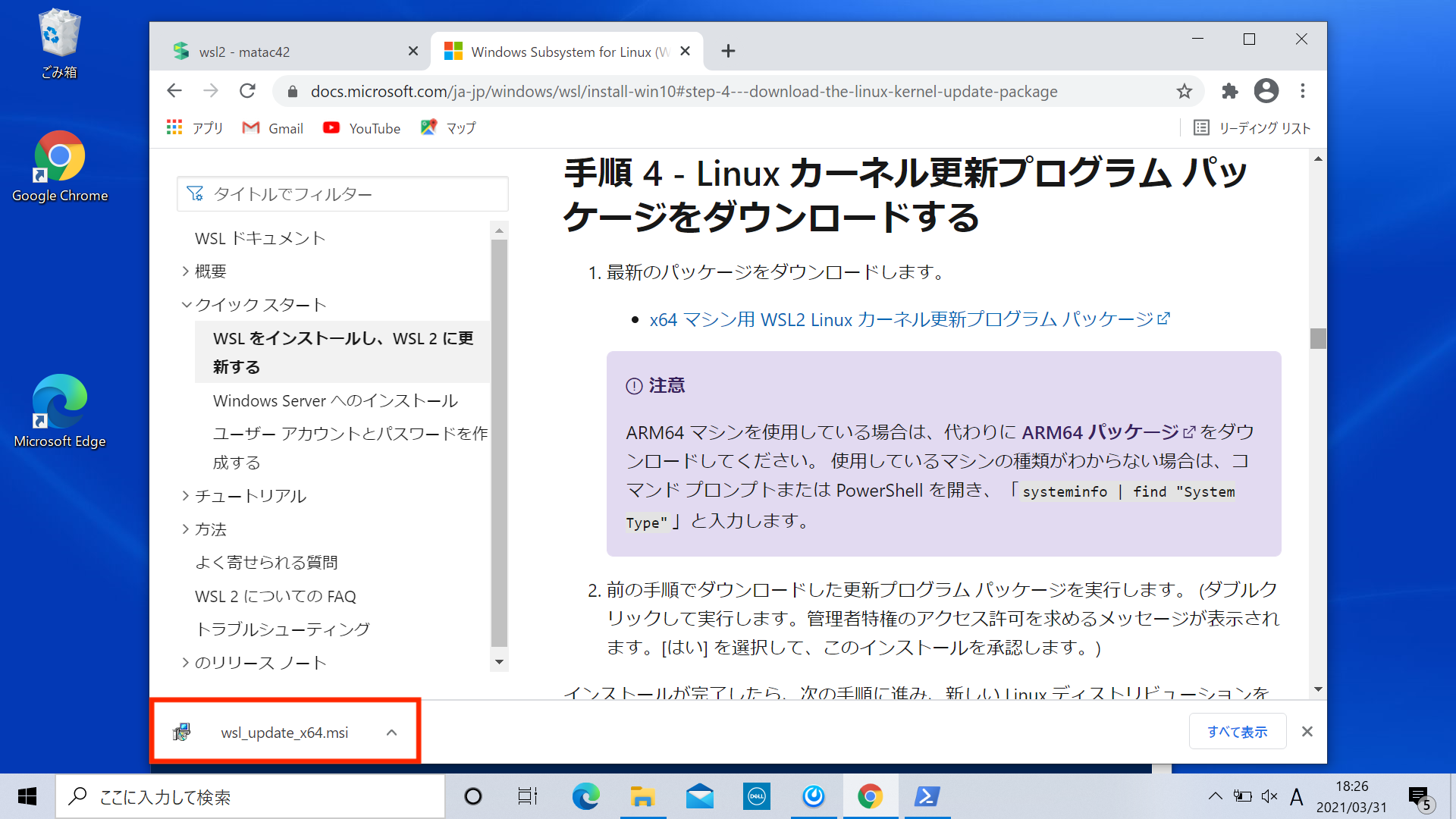Open WSL 2 についての FAQ item
This screenshot has height=819, width=1456.
[x=275, y=596]
